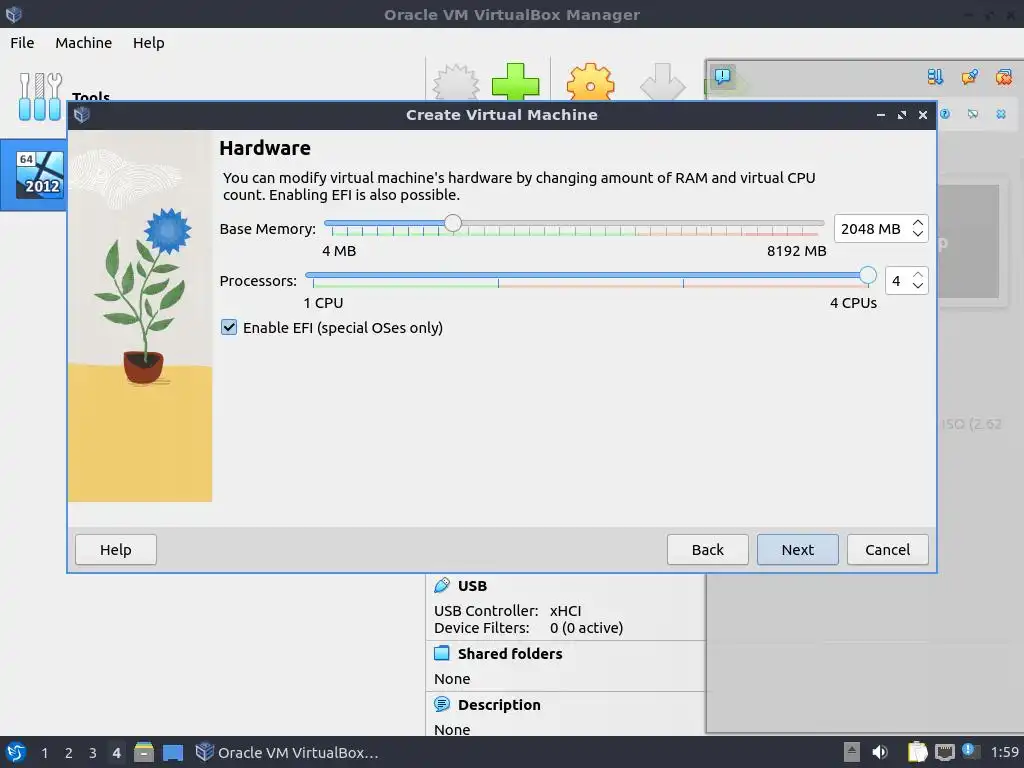Click the Processors slider handle
The image size is (1024, 768).
[867, 276]
